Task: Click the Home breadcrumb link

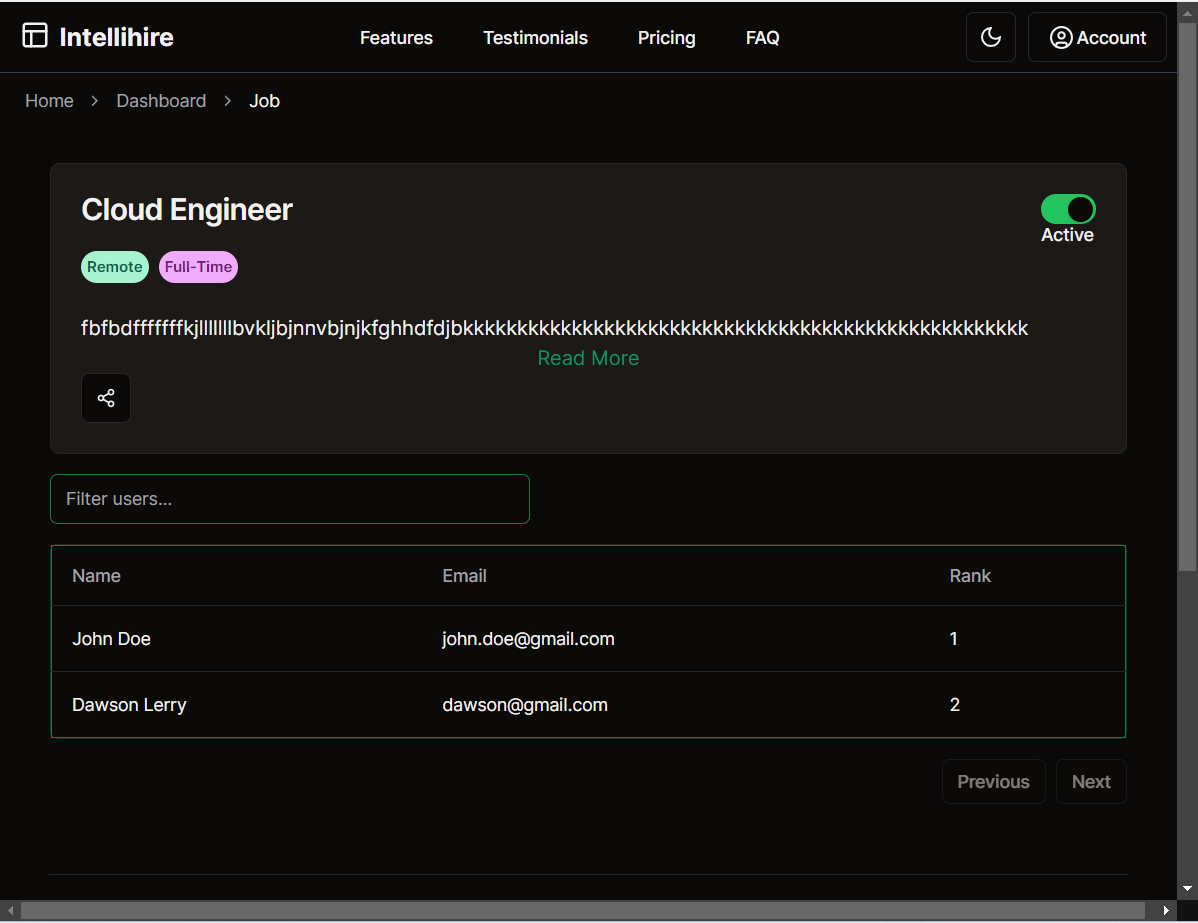Action: [49, 101]
